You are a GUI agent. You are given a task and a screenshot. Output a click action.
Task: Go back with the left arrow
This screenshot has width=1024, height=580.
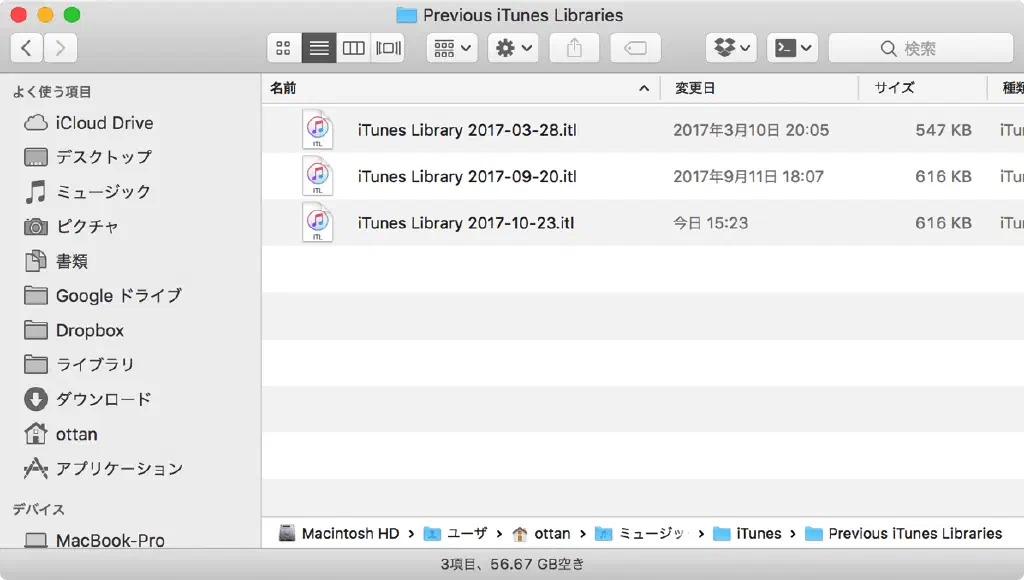coord(27,48)
